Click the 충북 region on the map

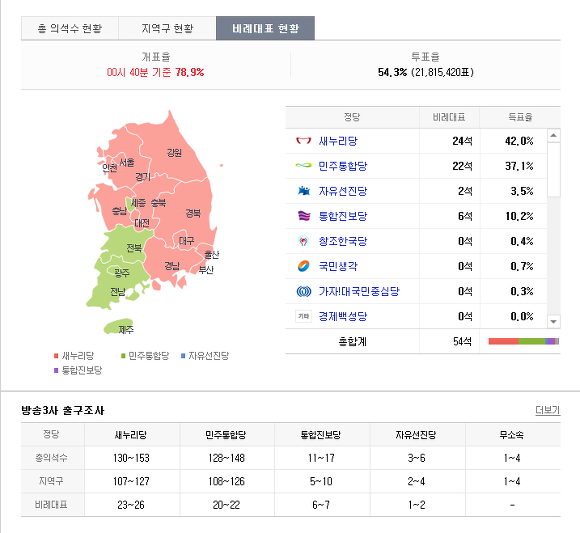click(x=158, y=203)
